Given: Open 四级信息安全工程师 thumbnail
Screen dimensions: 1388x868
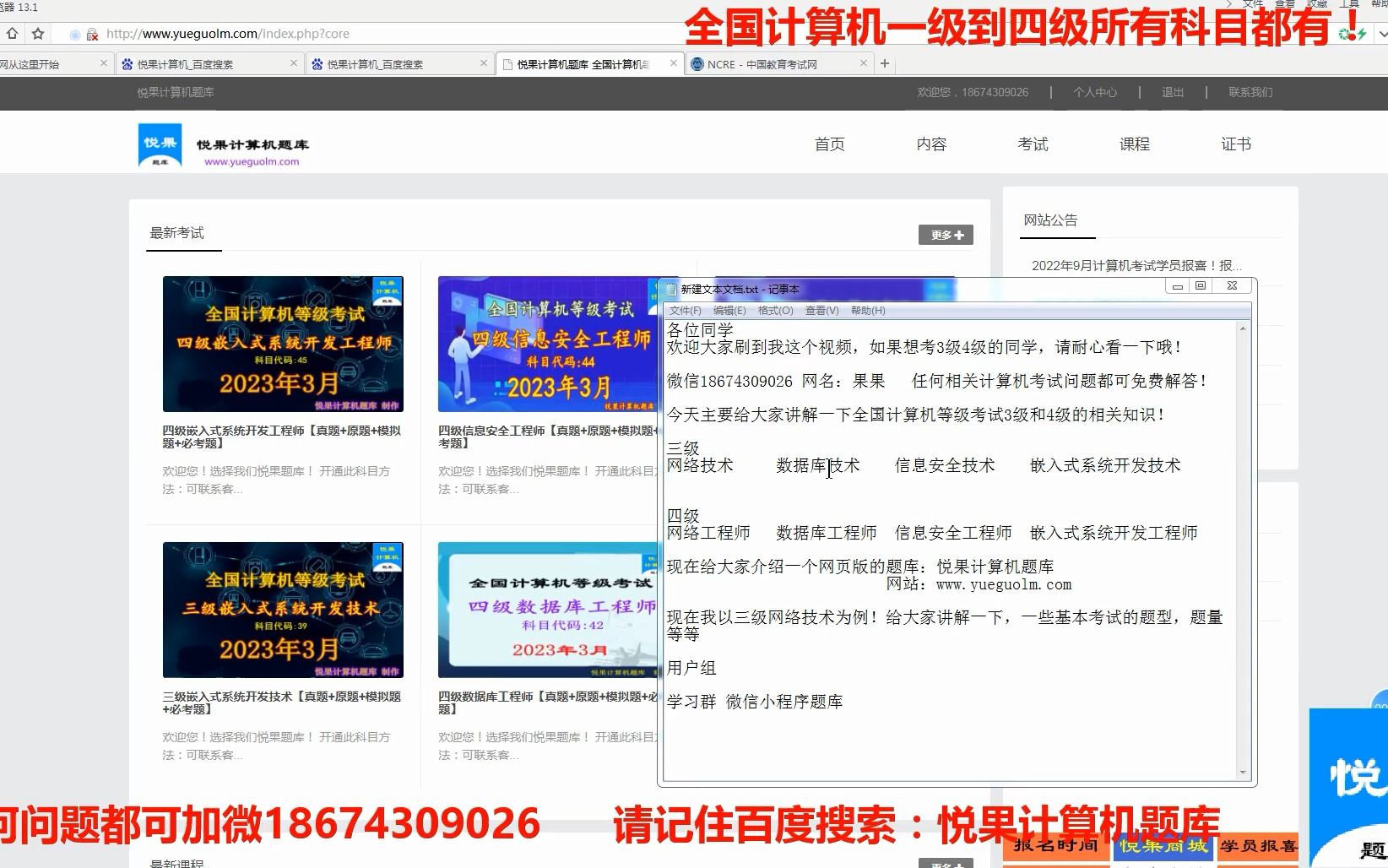Looking at the screenshot, I should 548,344.
